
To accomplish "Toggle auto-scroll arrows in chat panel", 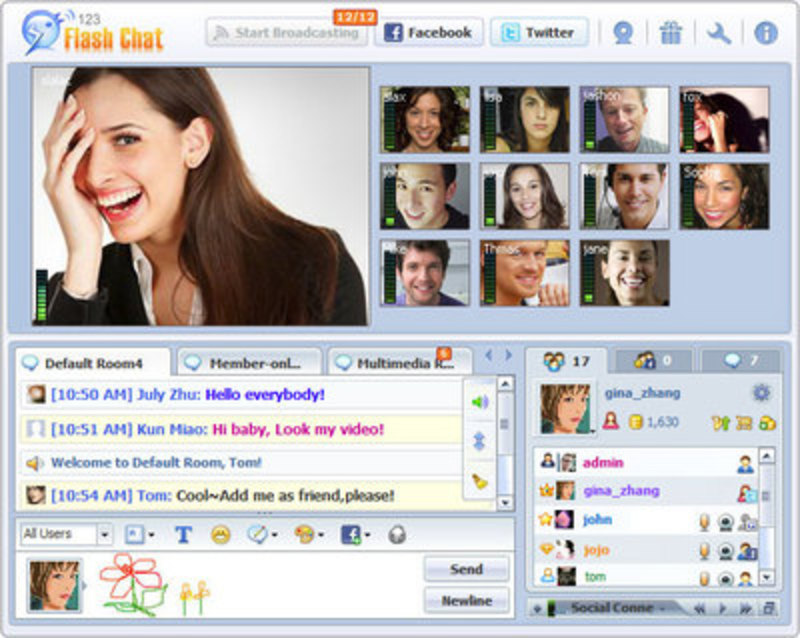I will [480, 442].
